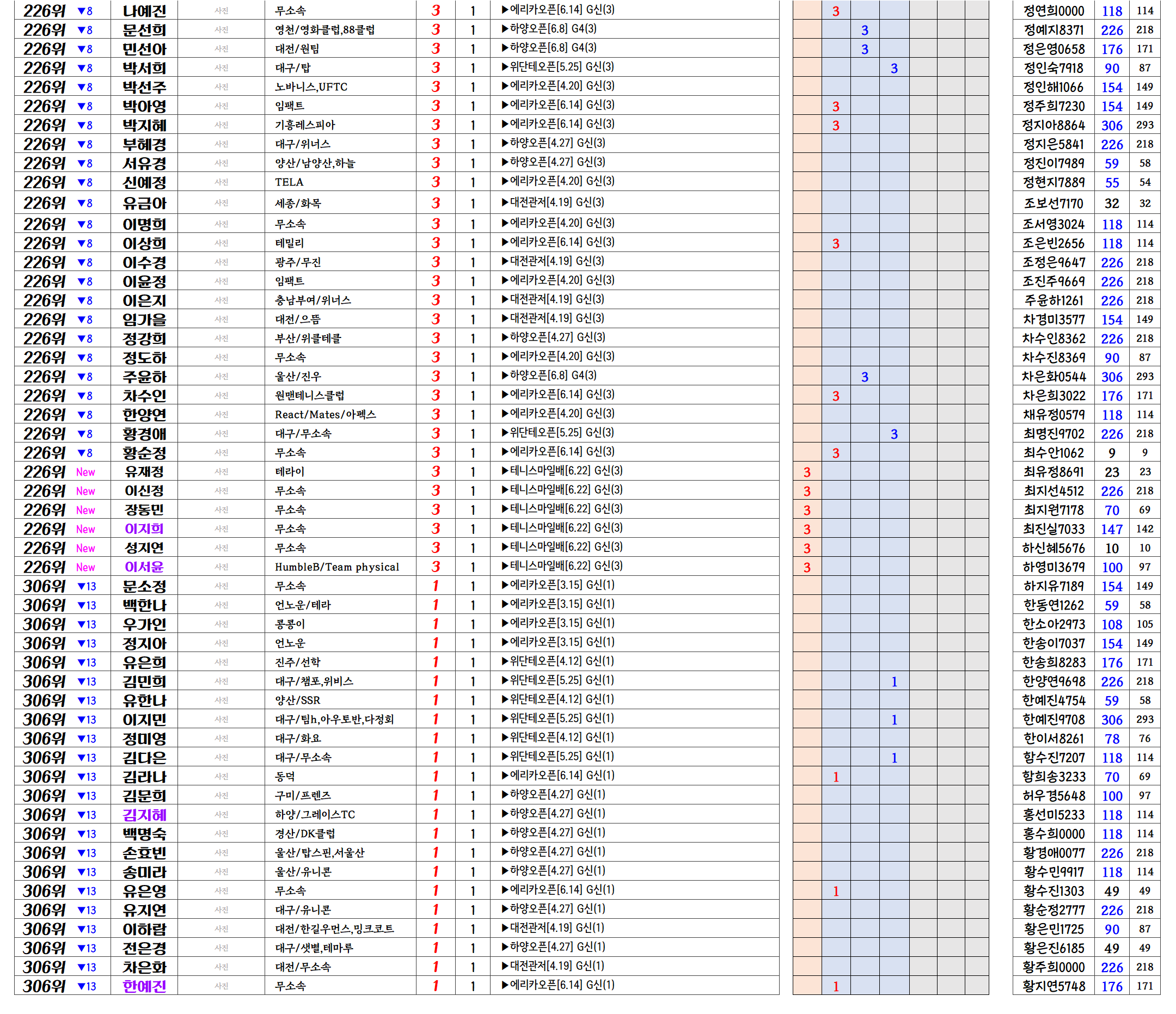
Task: Click the New badge next to 유재정
Action: click(85, 472)
